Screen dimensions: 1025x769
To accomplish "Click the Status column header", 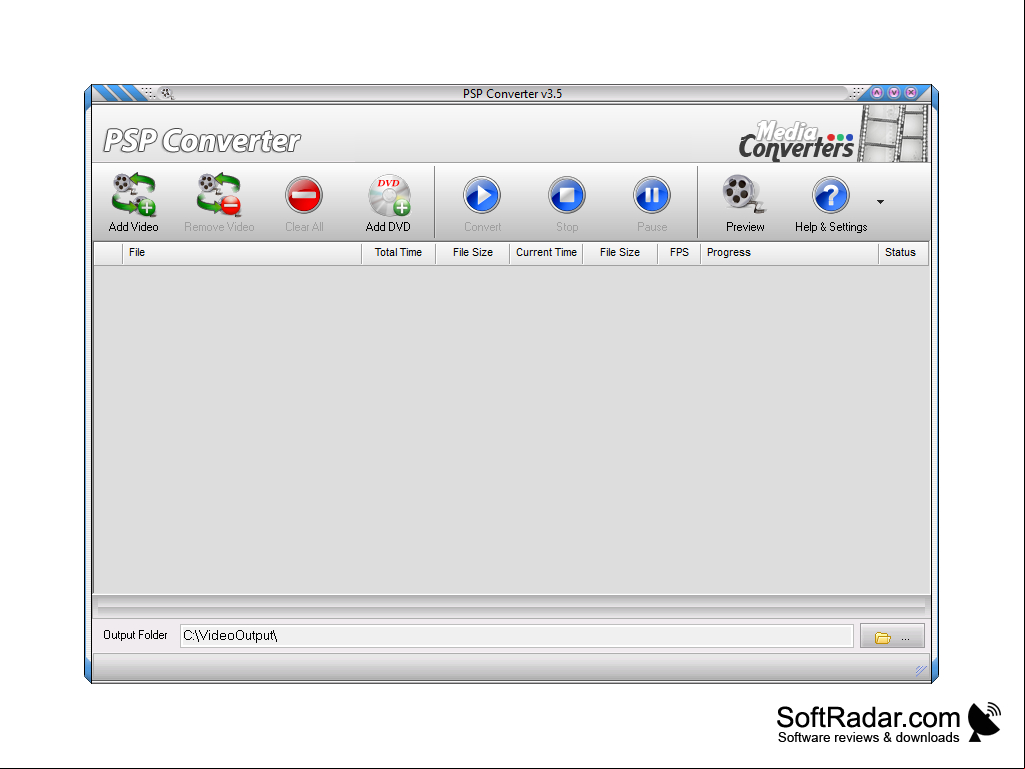I will coord(903,252).
